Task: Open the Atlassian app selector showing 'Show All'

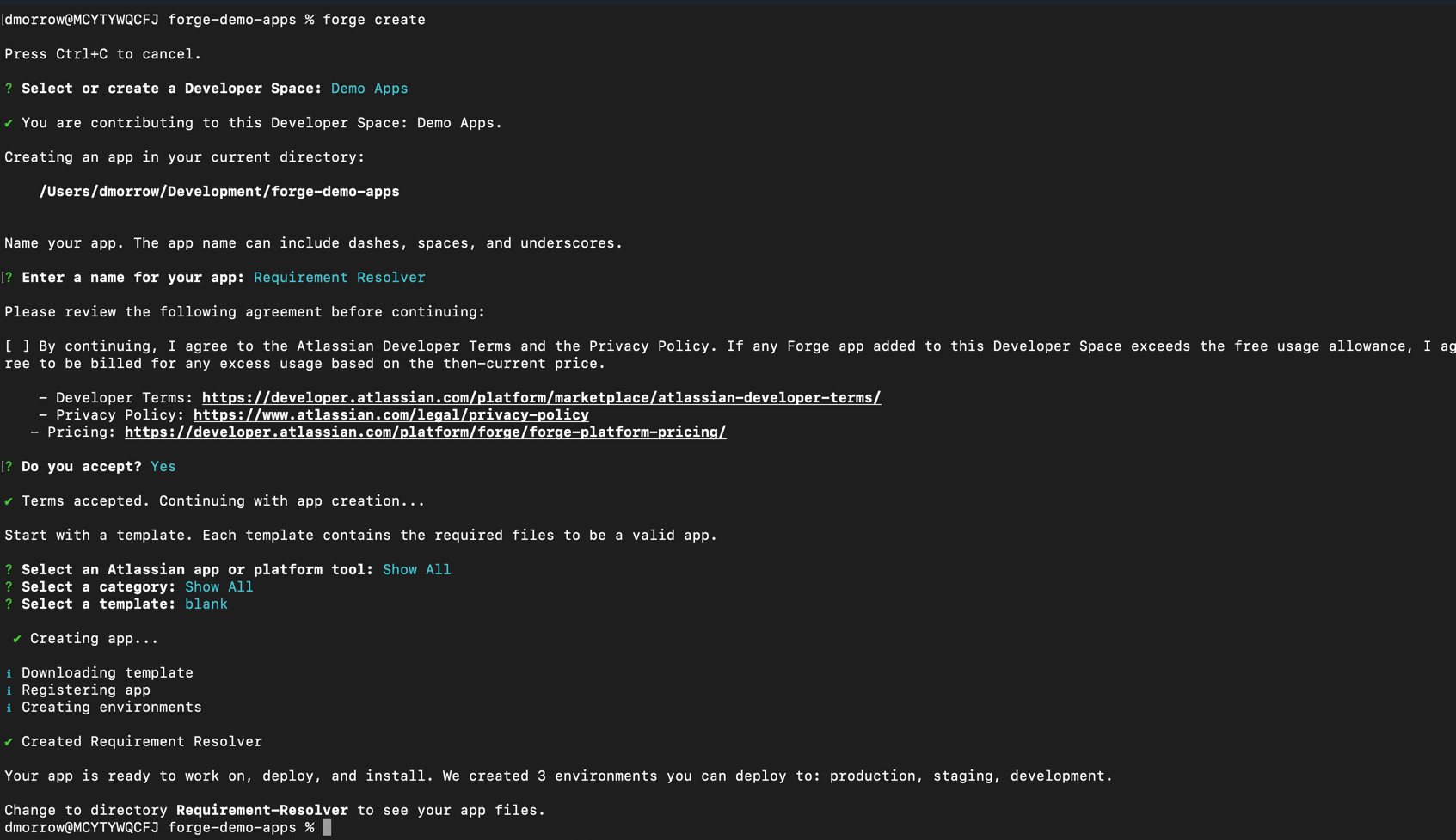Action: (x=417, y=569)
